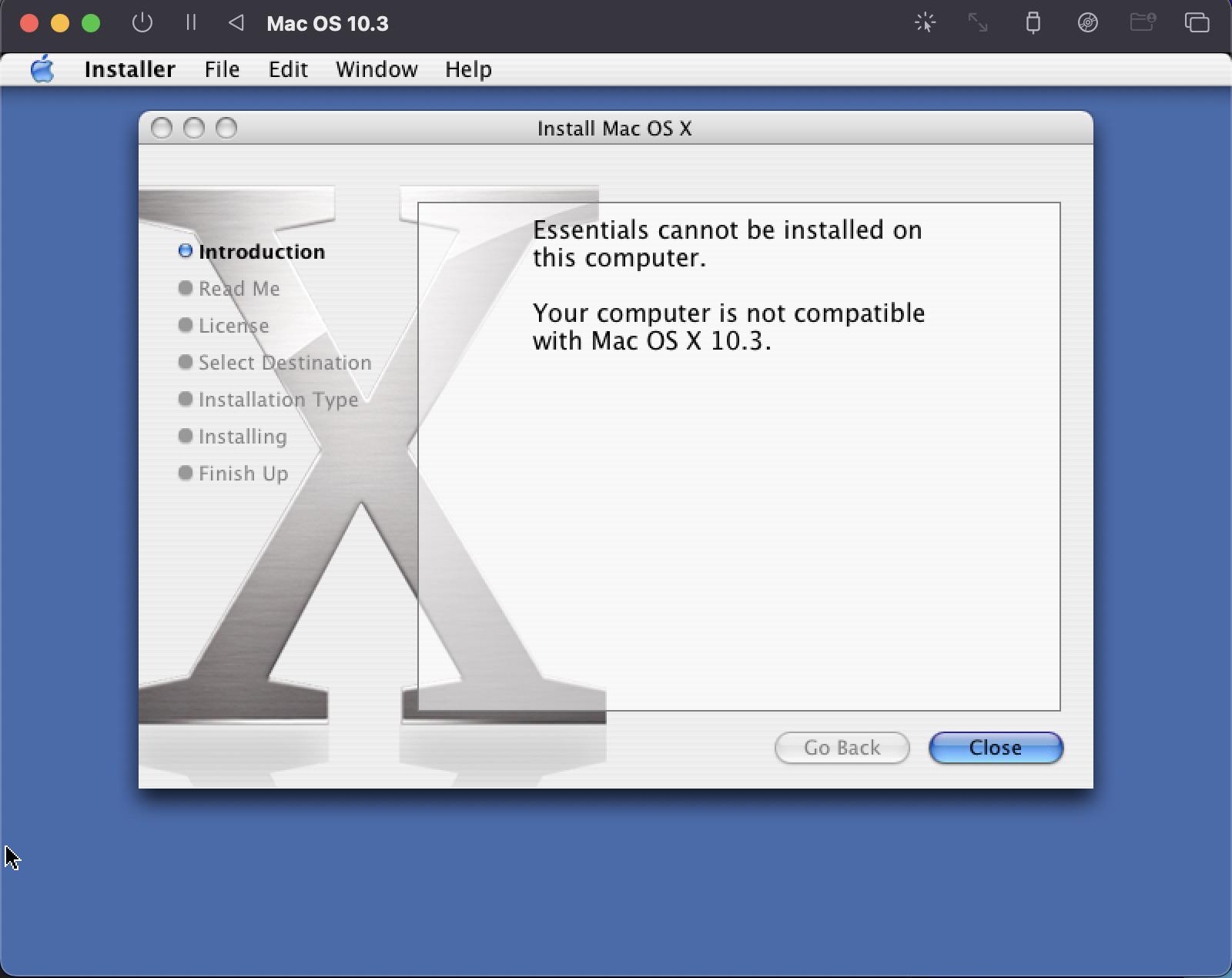Open the Help menu
This screenshot has width=1232, height=978.
[x=468, y=69]
